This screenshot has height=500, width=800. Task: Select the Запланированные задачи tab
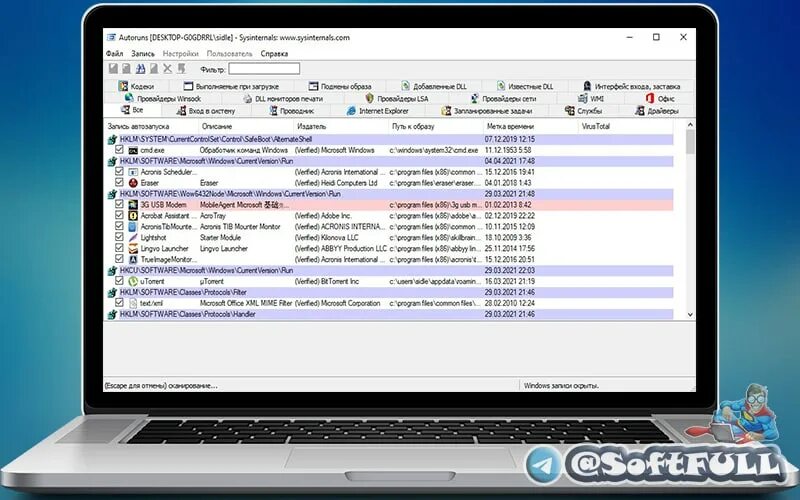[487, 111]
